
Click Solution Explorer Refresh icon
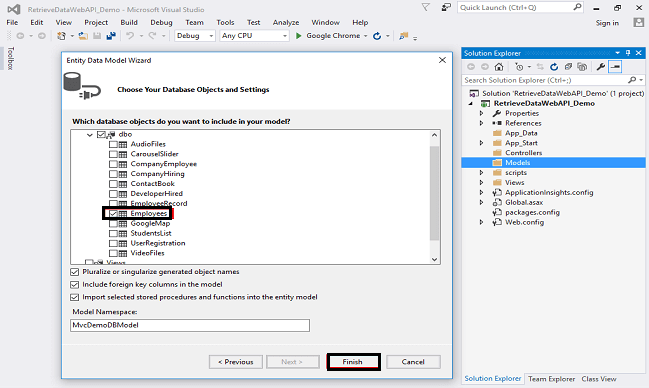point(554,67)
